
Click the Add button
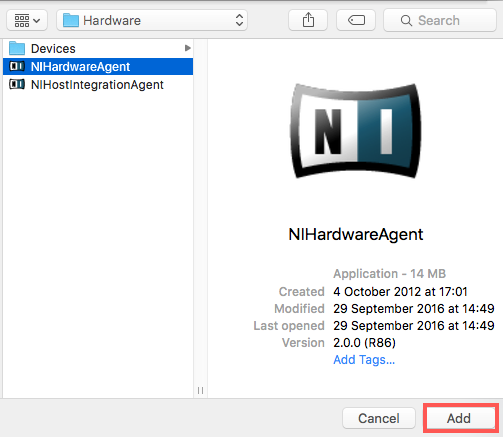[459, 418]
